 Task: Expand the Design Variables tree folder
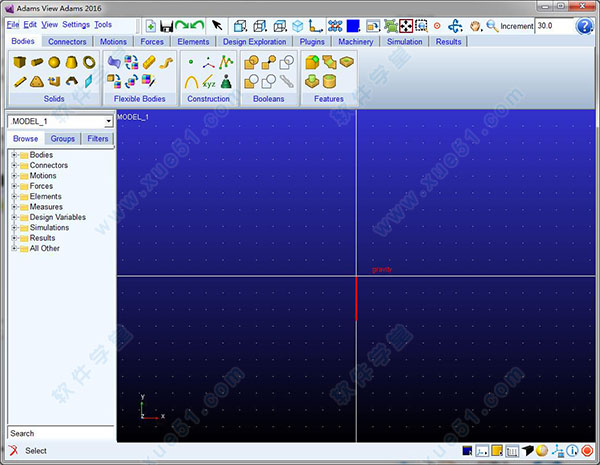[14, 217]
